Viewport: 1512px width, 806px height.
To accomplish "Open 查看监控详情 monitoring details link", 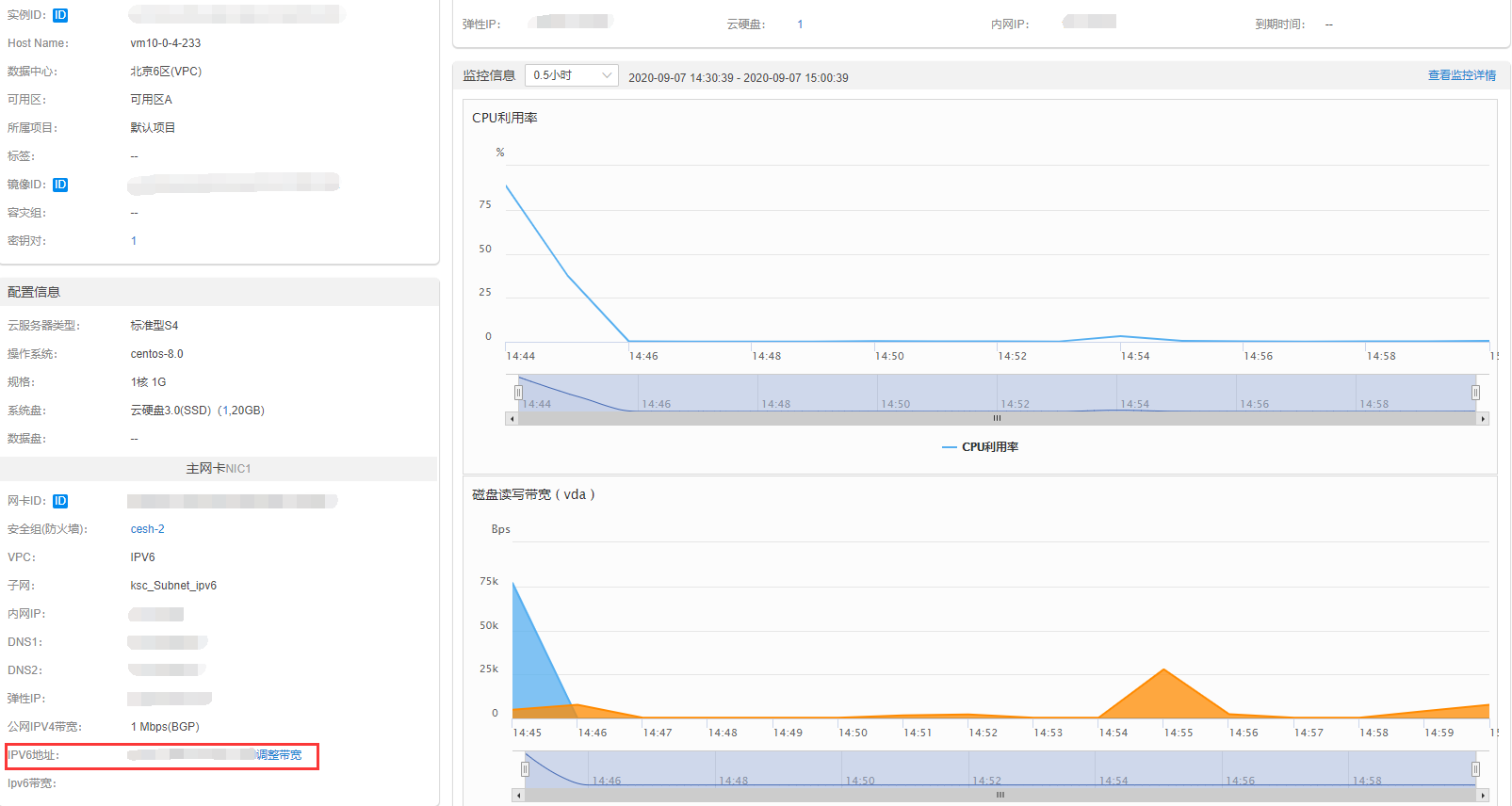I will click(x=1461, y=75).
